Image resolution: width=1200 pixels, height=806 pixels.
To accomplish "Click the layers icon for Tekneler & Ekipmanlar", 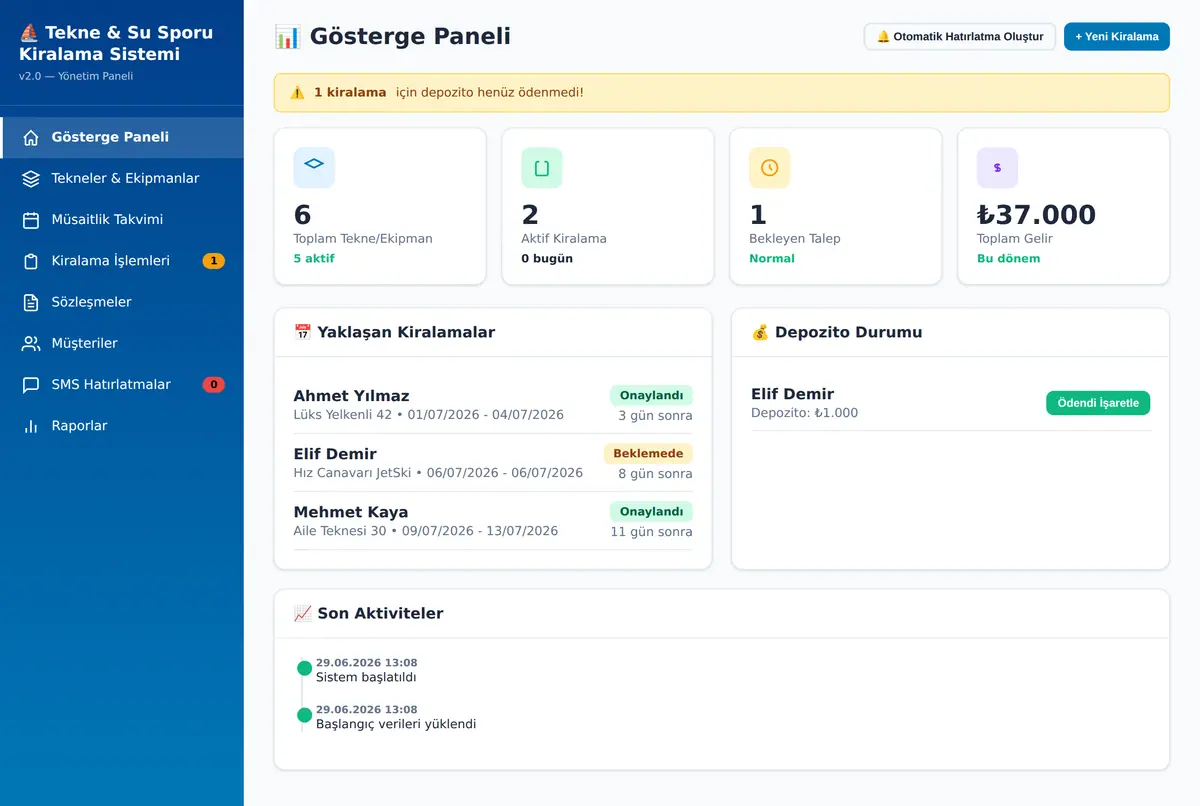I will click(x=31, y=179).
